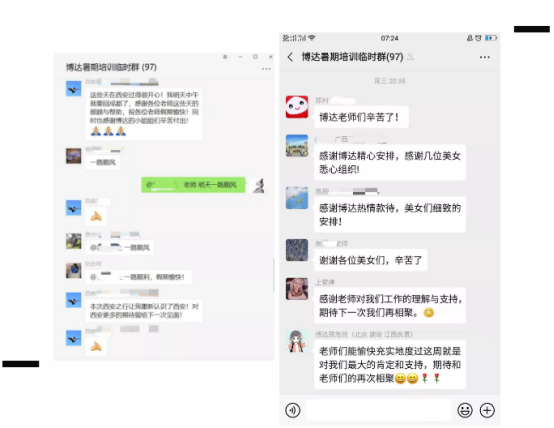
Task: Click the pin window icon in desktop chat
Action: coord(225,57)
